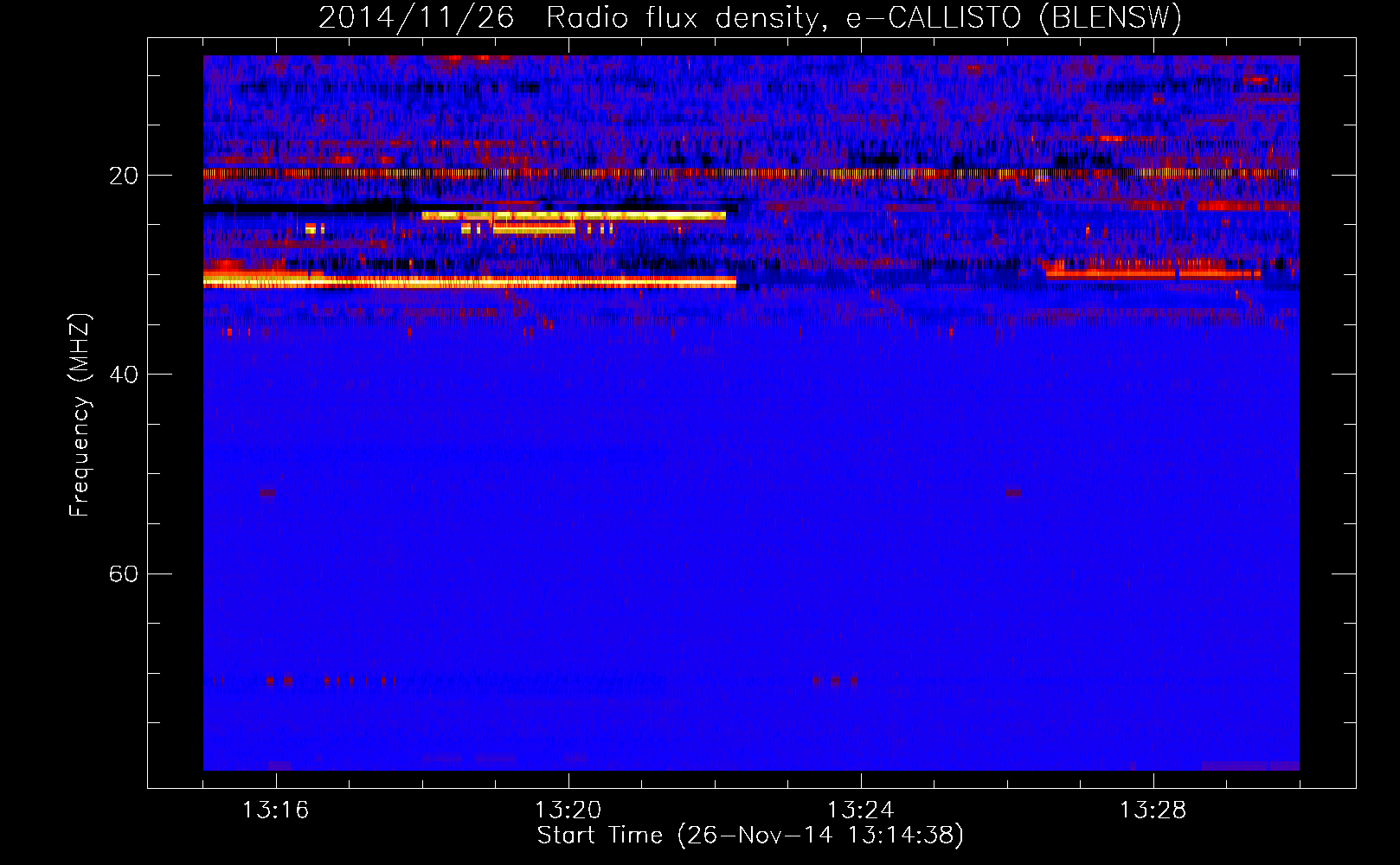Click the Frequency (MHZ) axis label
The width and height of the screenshot is (1400, 865).
point(80,415)
